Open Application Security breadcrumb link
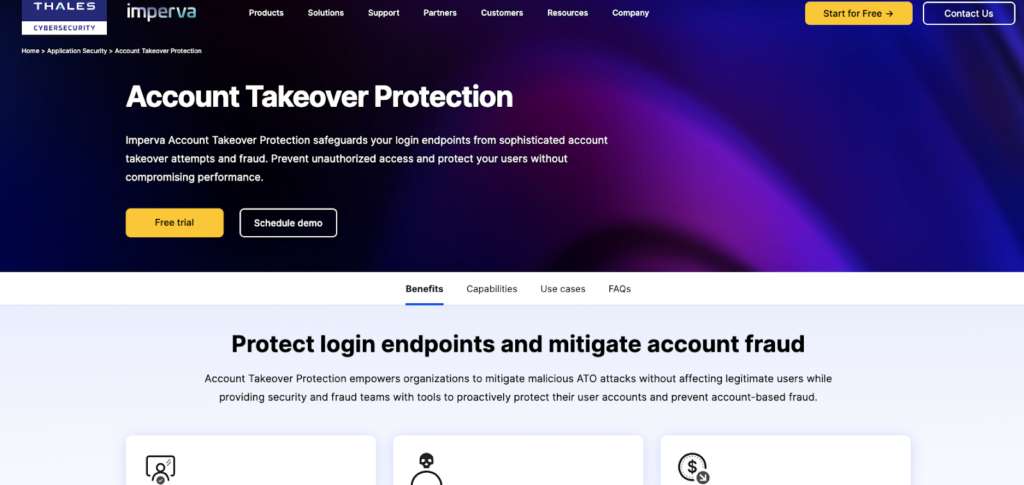 click(x=76, y=51)
